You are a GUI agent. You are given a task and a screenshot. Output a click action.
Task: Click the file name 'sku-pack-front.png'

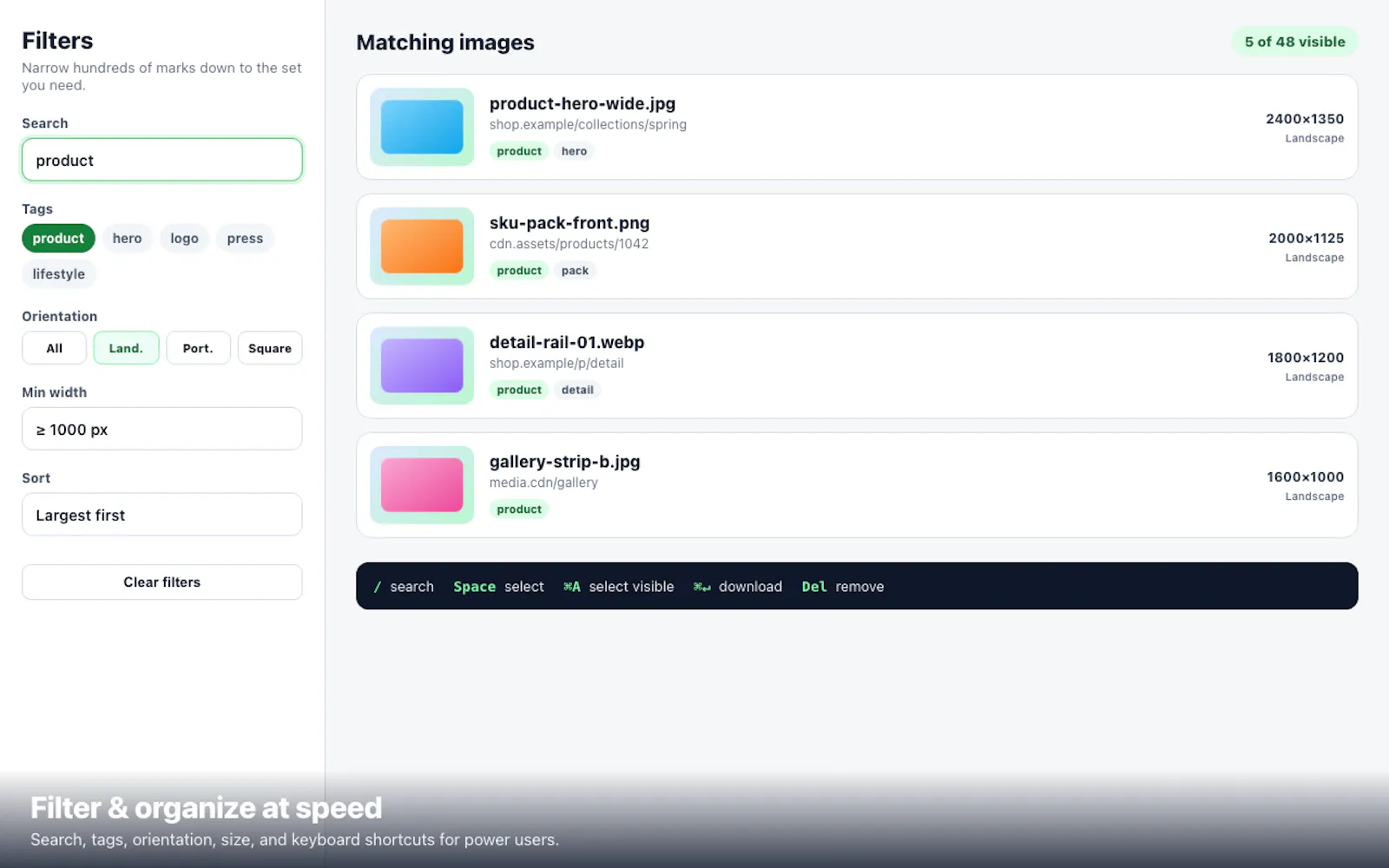coord(569,223)
